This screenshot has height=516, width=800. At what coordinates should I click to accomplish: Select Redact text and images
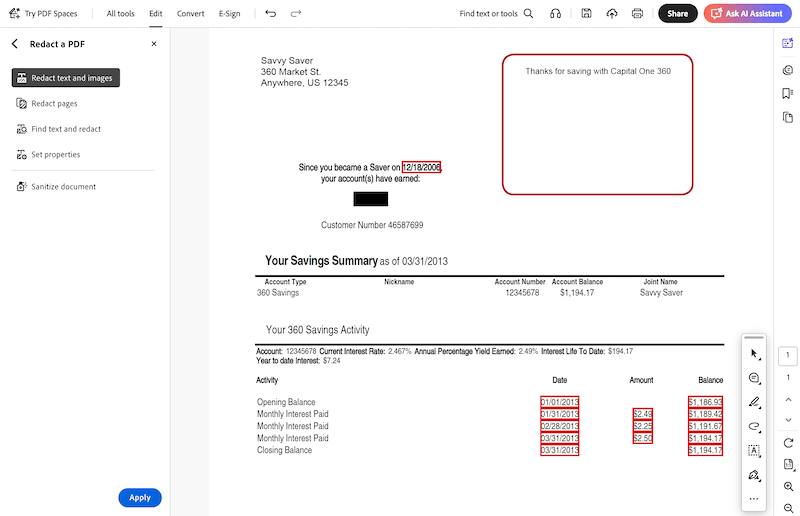(66, 78)
